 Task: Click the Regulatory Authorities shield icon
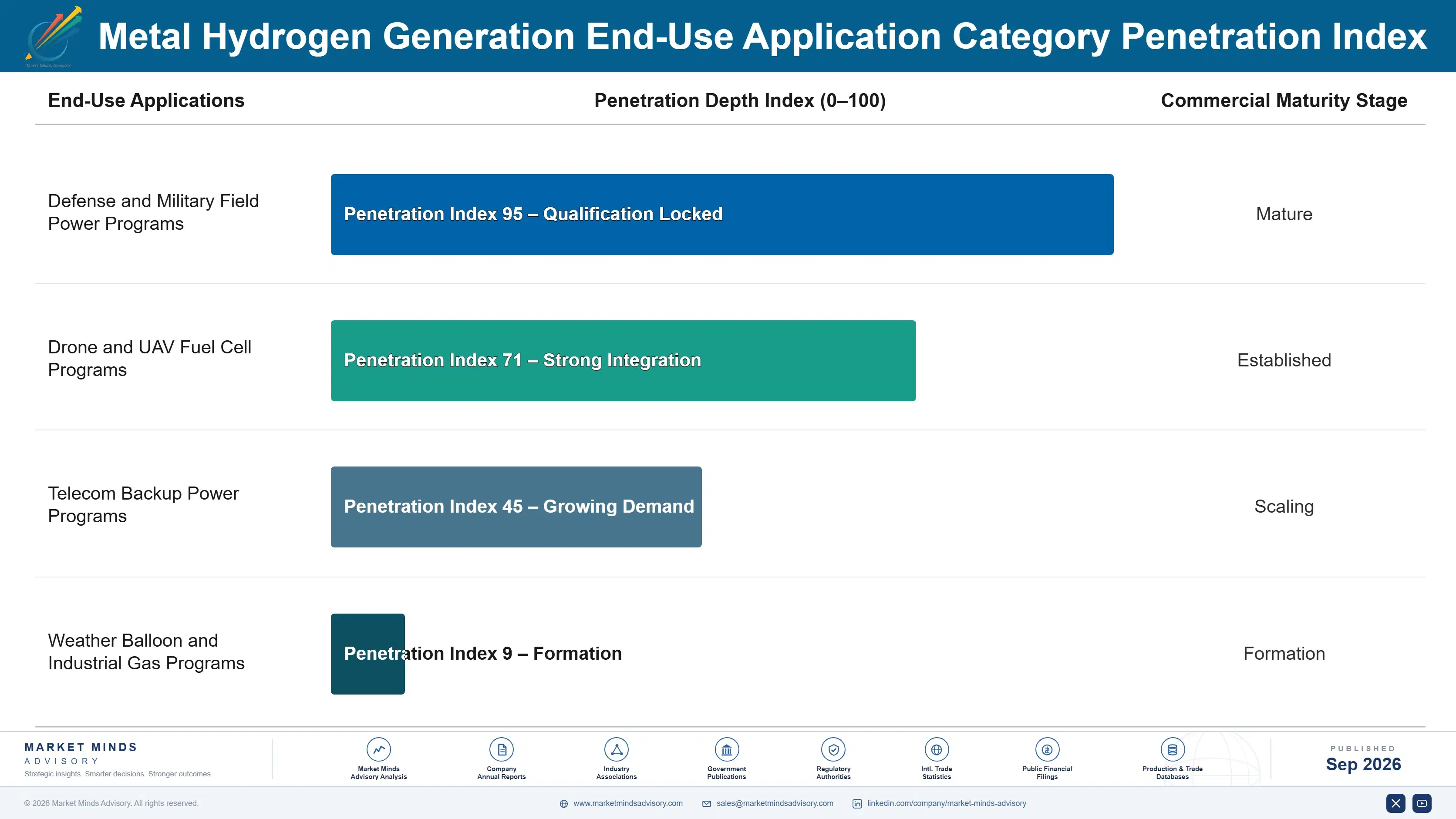pos(833,749)
